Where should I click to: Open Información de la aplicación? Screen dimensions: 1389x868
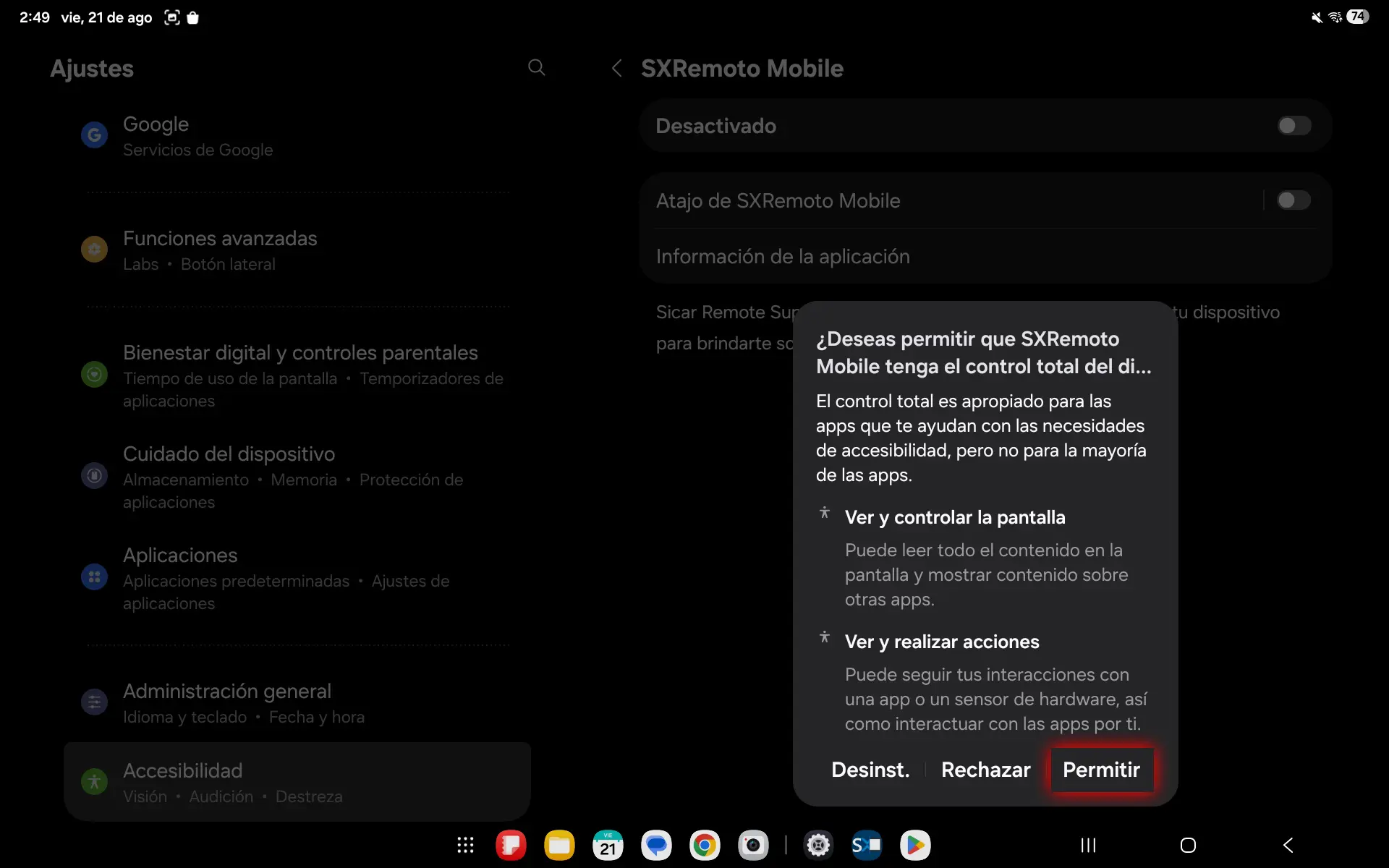point(985,257)
